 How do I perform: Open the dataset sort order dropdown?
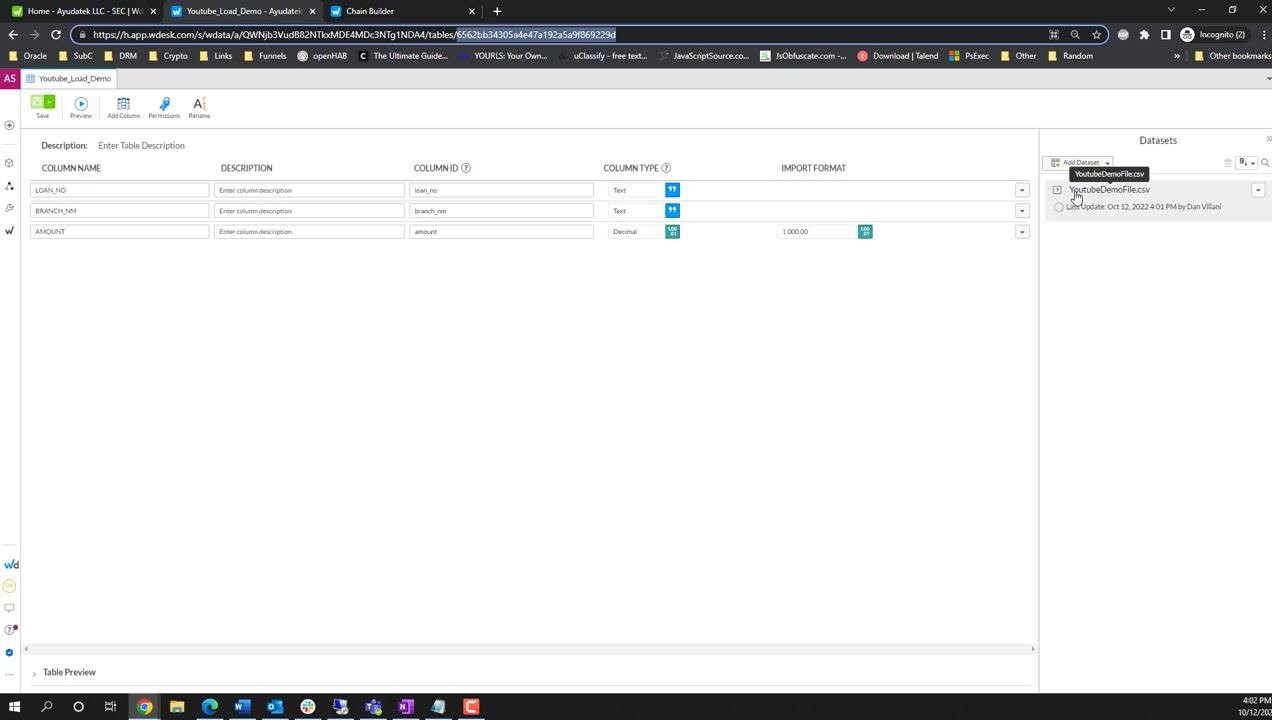[x=1247, y=162]
